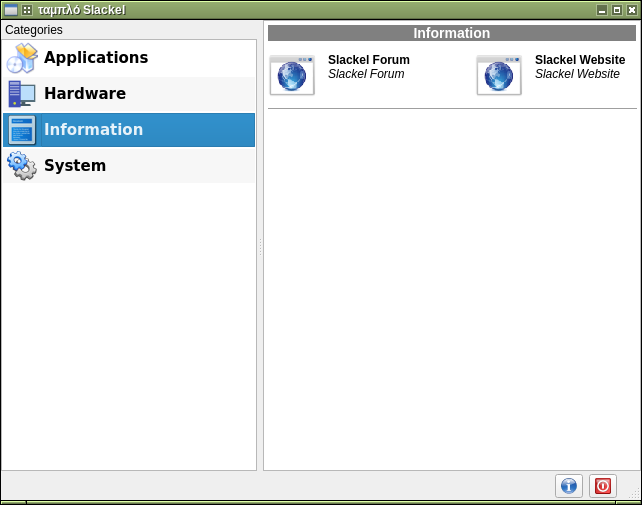Select the System label
The height and width of the screenshot is (505, 642).
(x=75, y=165)
